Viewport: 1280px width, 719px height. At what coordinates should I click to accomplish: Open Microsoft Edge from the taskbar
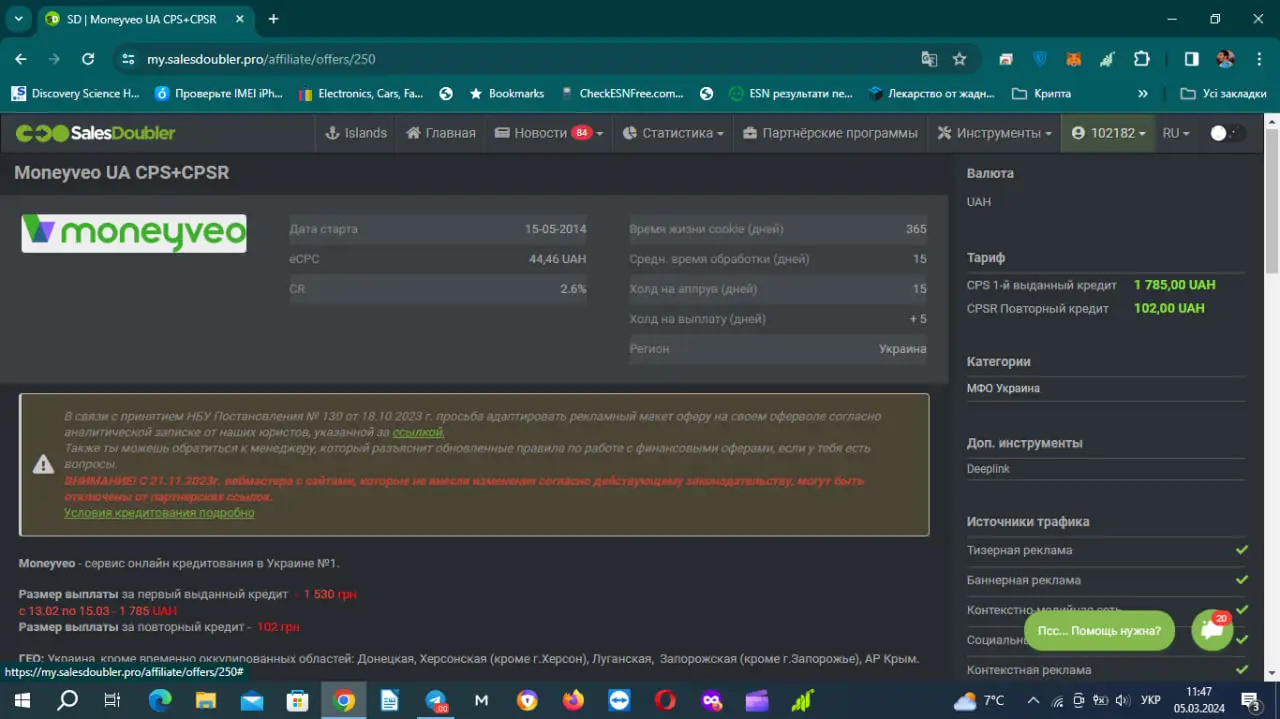160,701
